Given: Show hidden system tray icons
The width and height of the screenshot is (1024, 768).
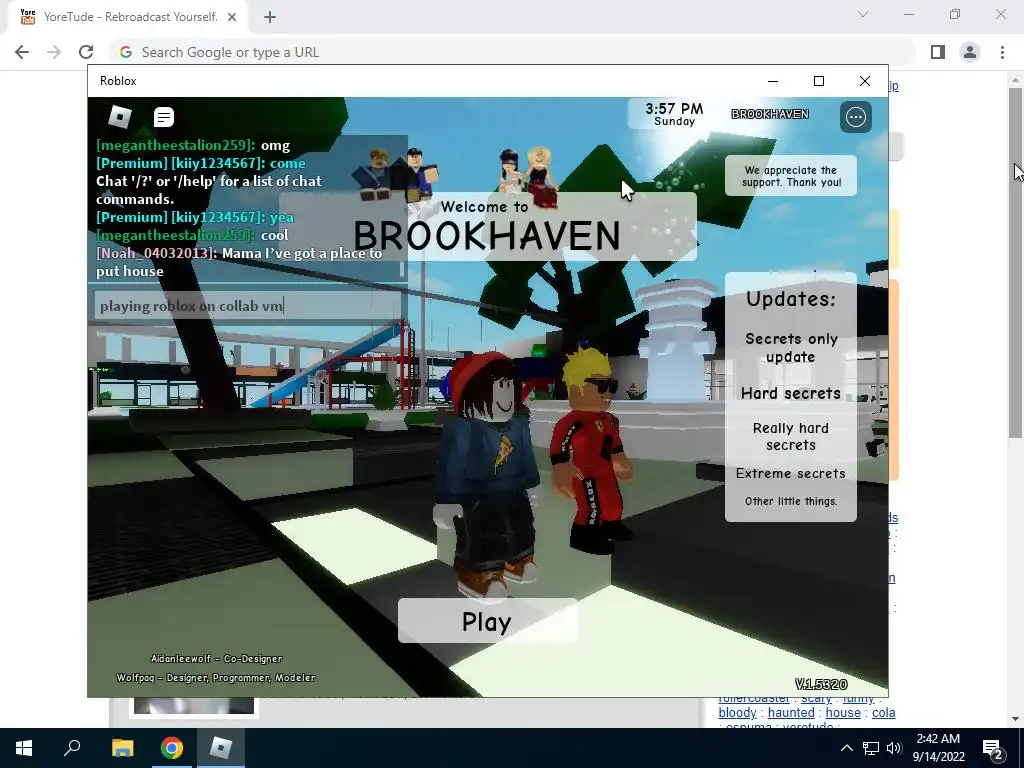Looking at the screenshot, I should [x=846, y=748].
